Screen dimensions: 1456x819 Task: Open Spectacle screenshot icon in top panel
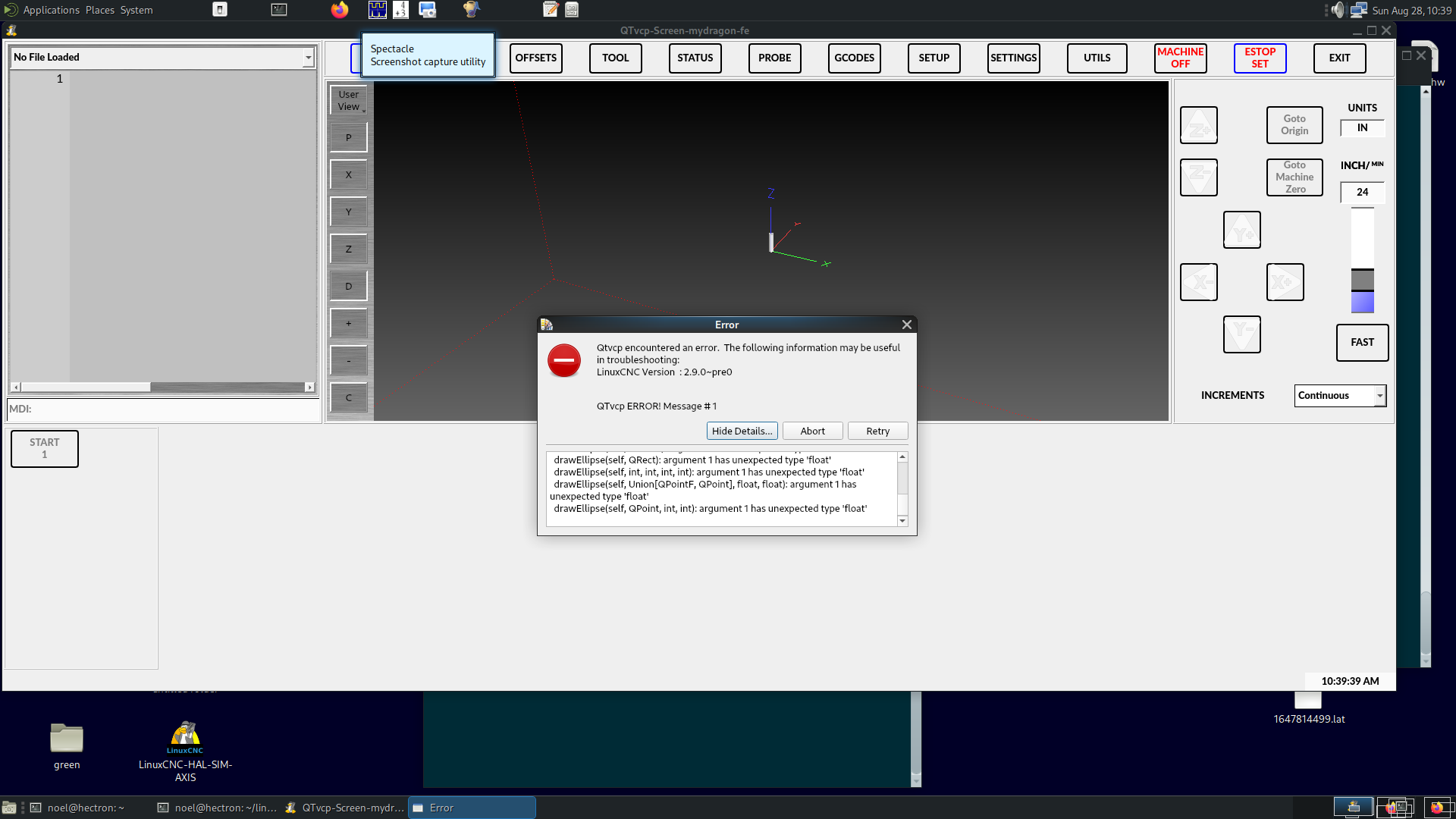click(428, 10)
